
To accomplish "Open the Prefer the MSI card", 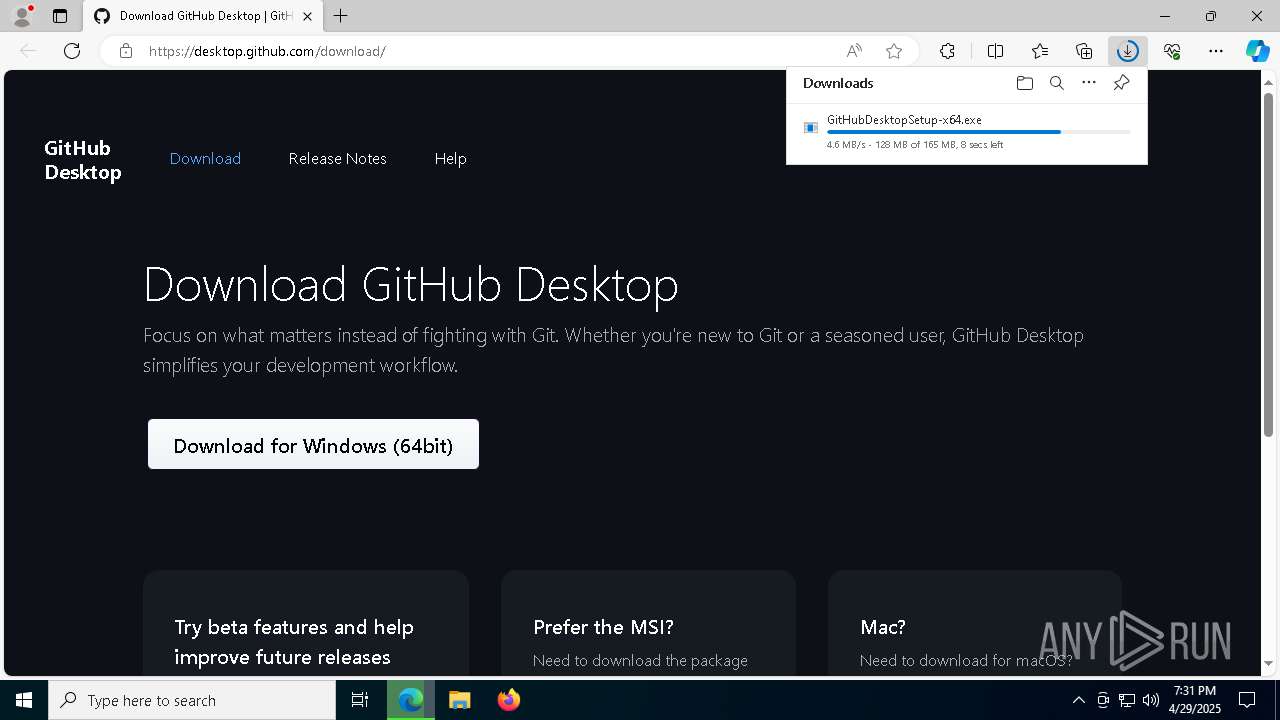I will [648, 623].
